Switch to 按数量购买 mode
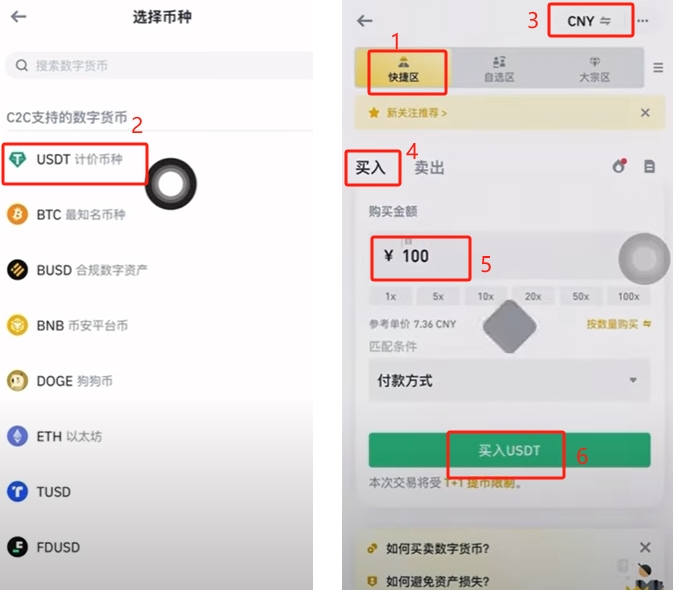The width and height of the screenshot is (673, 590). point(618,324)
